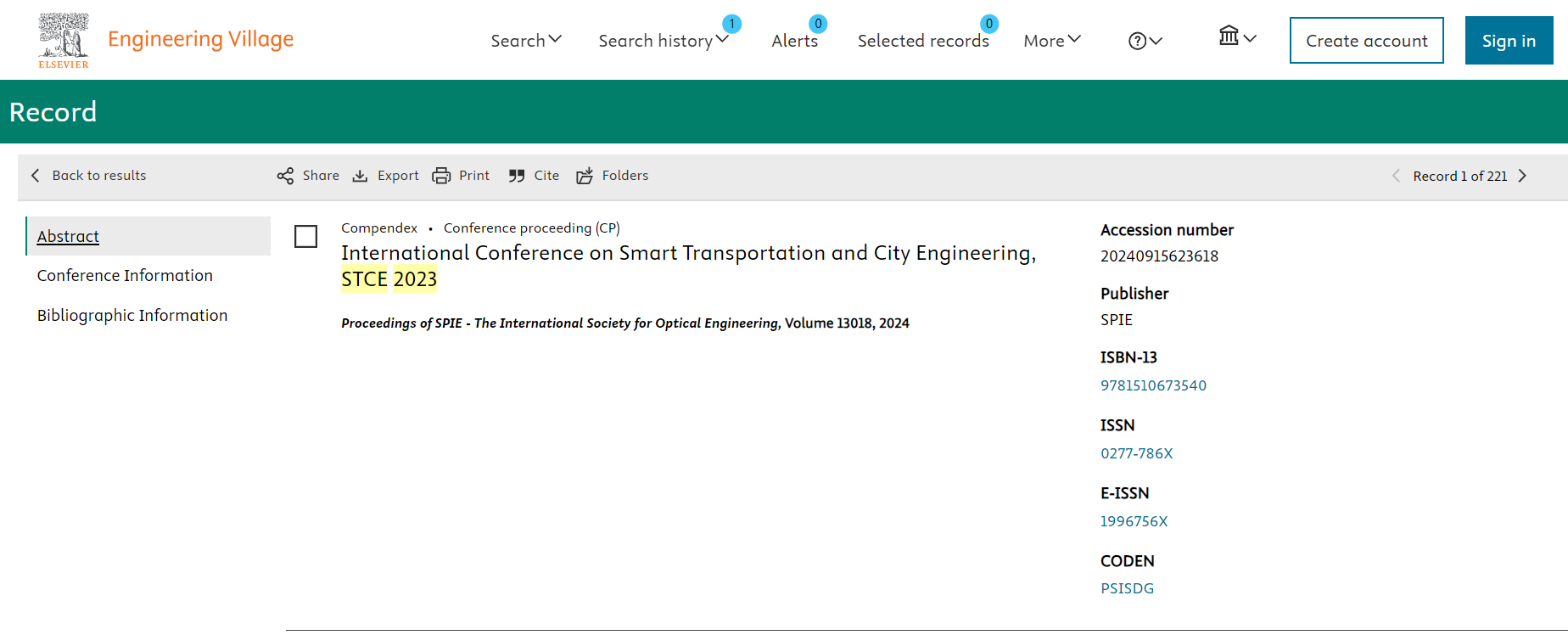Viewport: 1568px width, 635px height.
Task: Click the 'Record 1 of 221' text
Action: click(1459, 176)
